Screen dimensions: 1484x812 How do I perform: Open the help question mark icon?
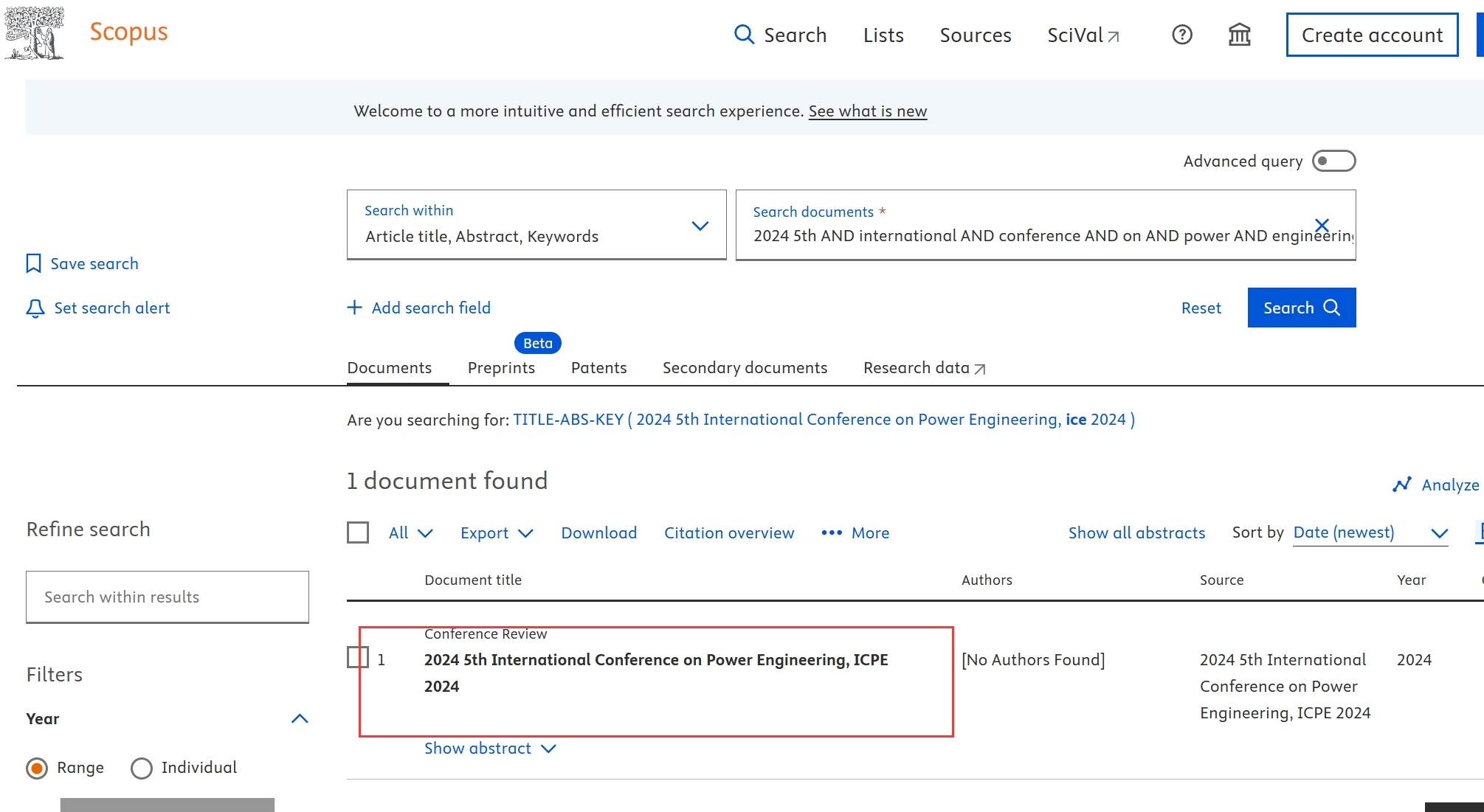point(1182,35)
